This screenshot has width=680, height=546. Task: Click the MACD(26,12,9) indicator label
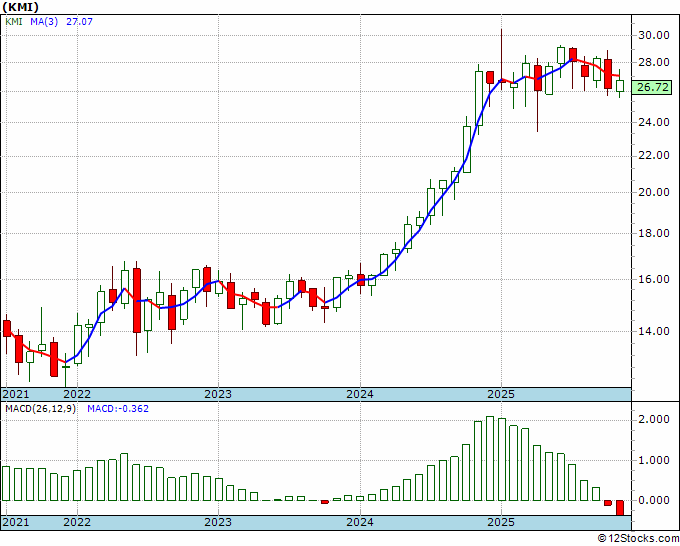click(40, 409)
